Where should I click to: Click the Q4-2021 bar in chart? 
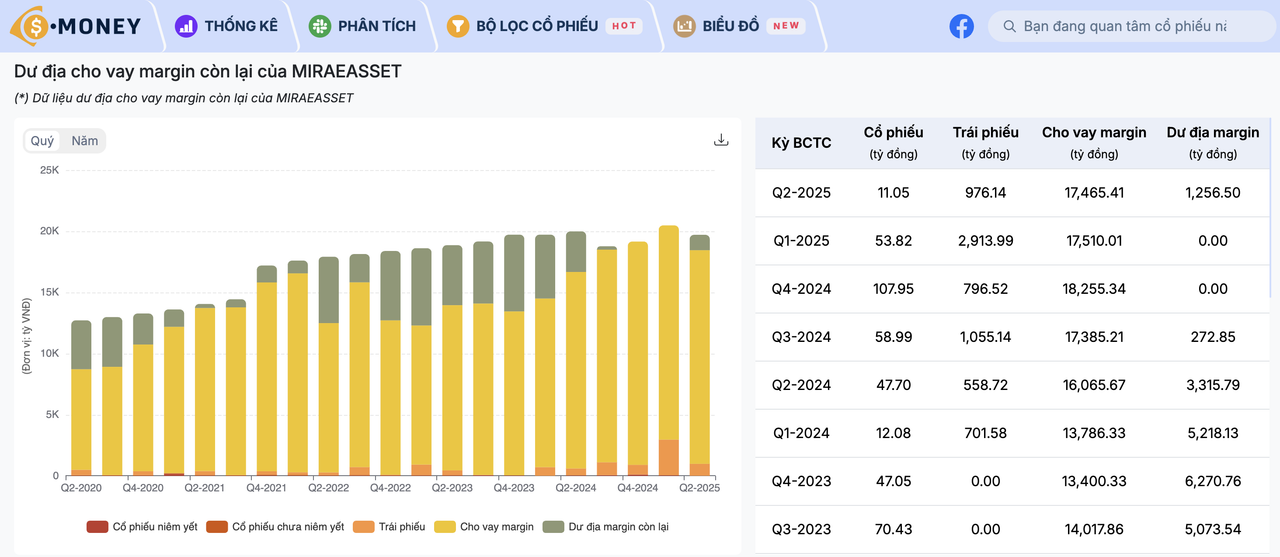tap(267, 370)
